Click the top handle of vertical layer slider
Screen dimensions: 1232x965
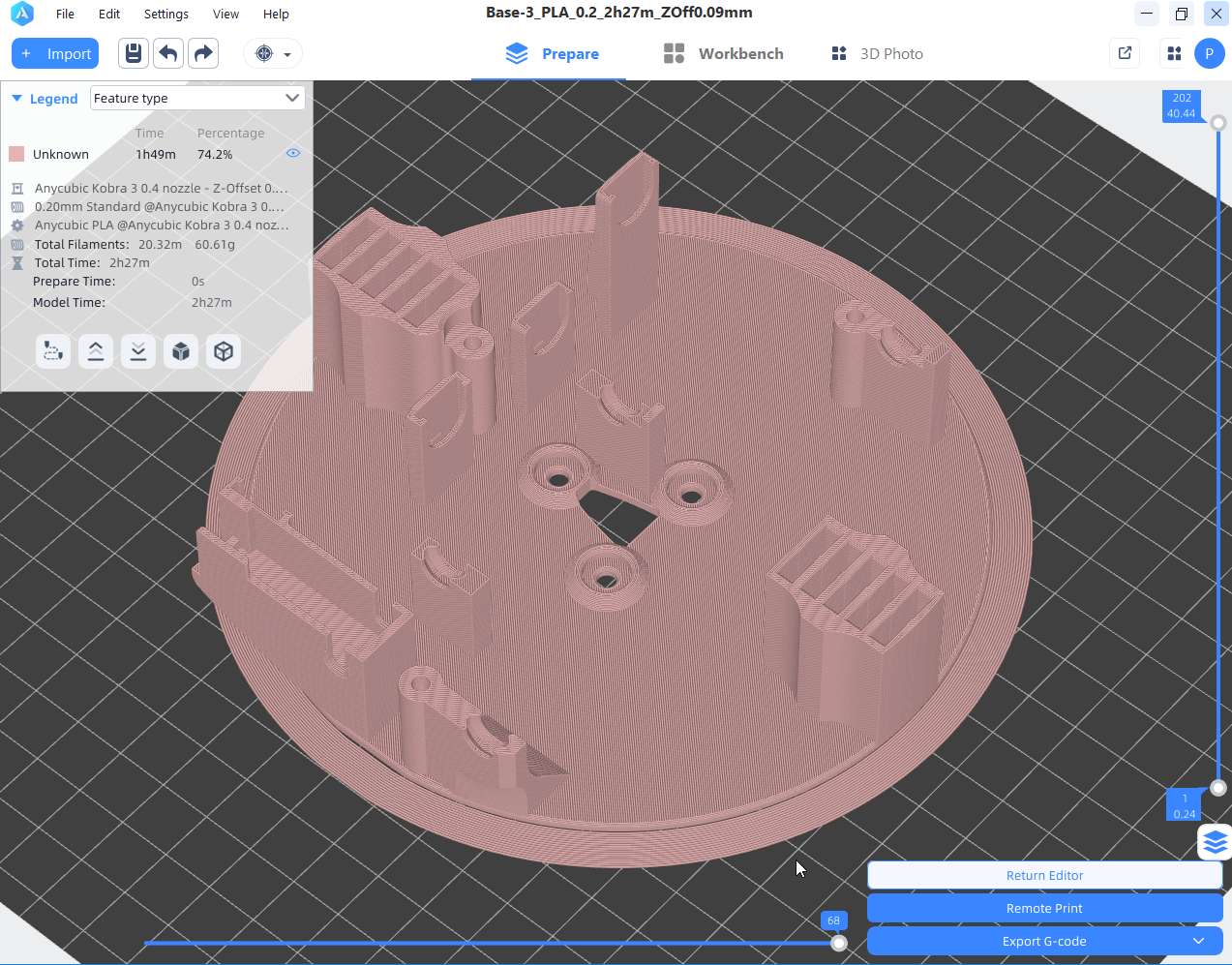pos(1218,123)
